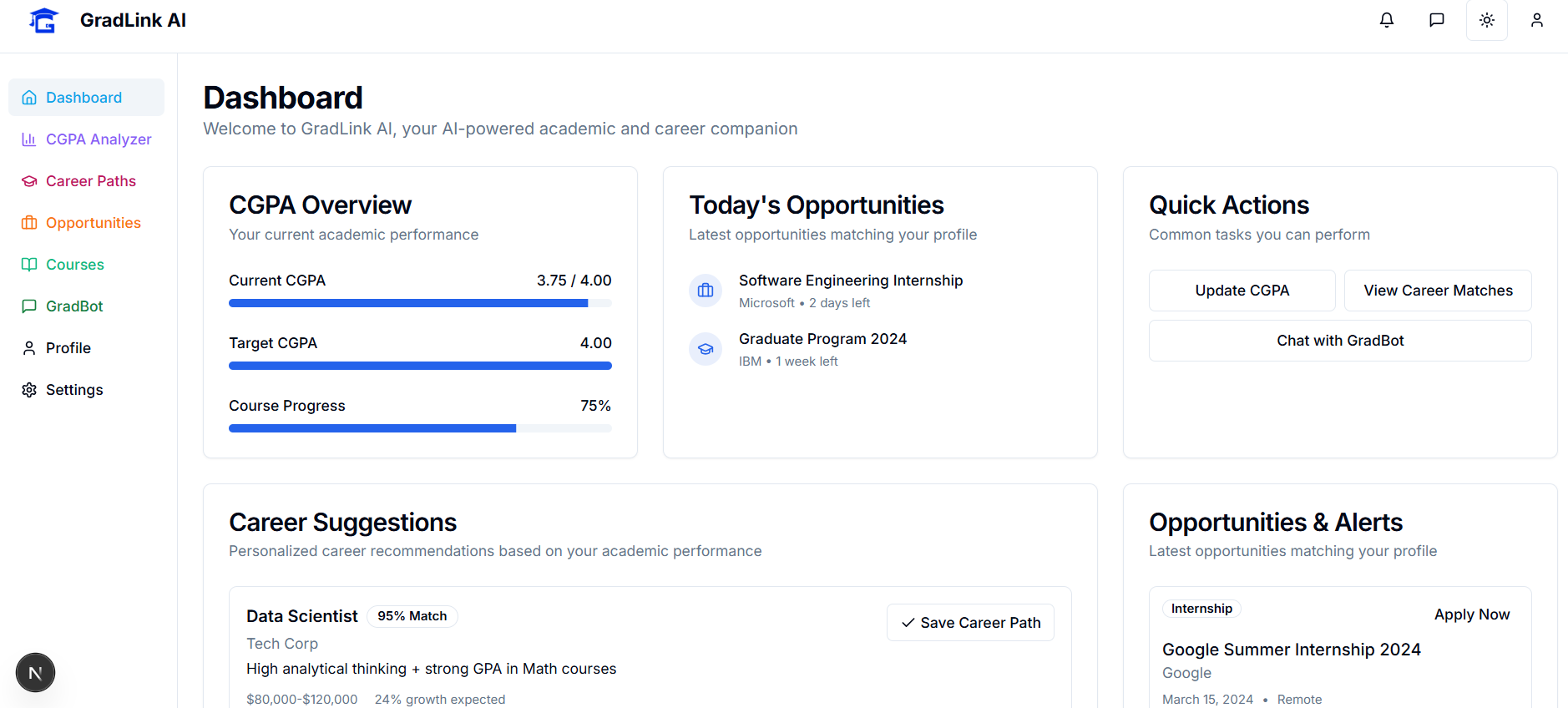Viewport: 1568px width, 708px height.
Task: Open the messages chat icon in header
Action: point(1436,20)
